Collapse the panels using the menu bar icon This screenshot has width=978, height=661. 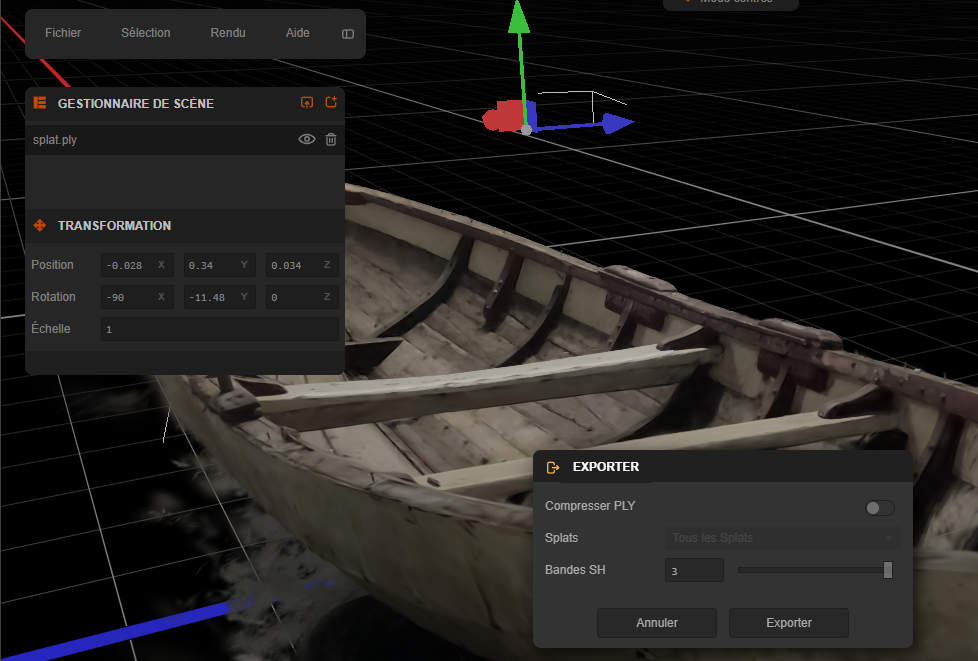[348, 34]
